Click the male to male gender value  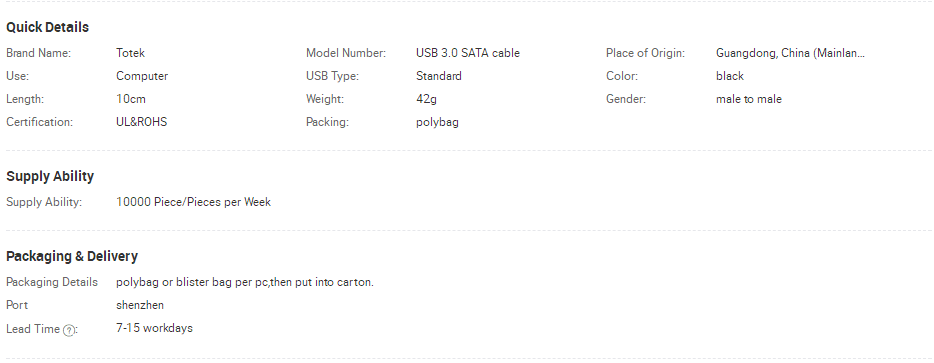(x=749, y=99)
